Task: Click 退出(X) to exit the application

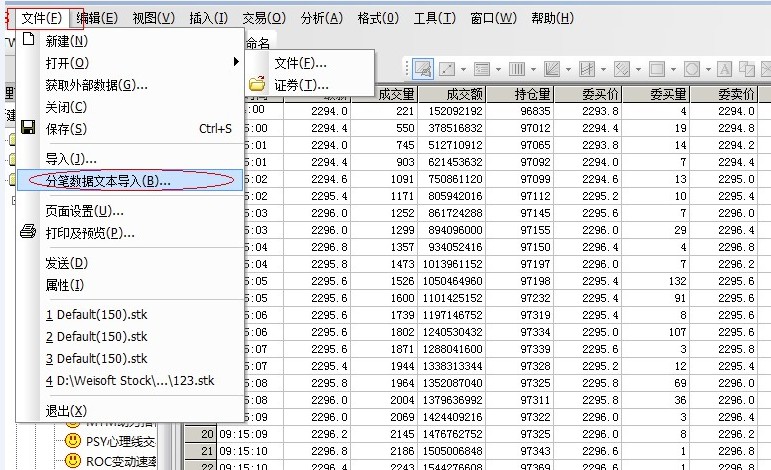Action: tap(66, 411)
